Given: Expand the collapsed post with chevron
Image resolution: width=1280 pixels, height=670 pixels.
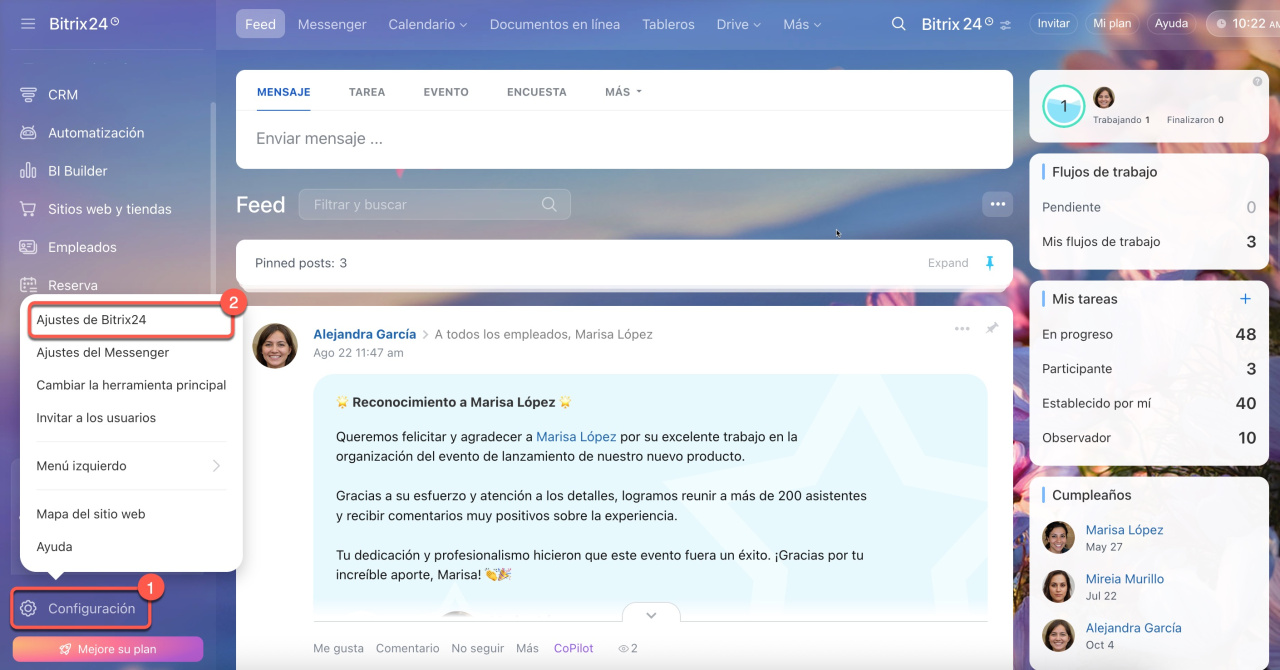Looking at the screenshot, I should point(651,615).
